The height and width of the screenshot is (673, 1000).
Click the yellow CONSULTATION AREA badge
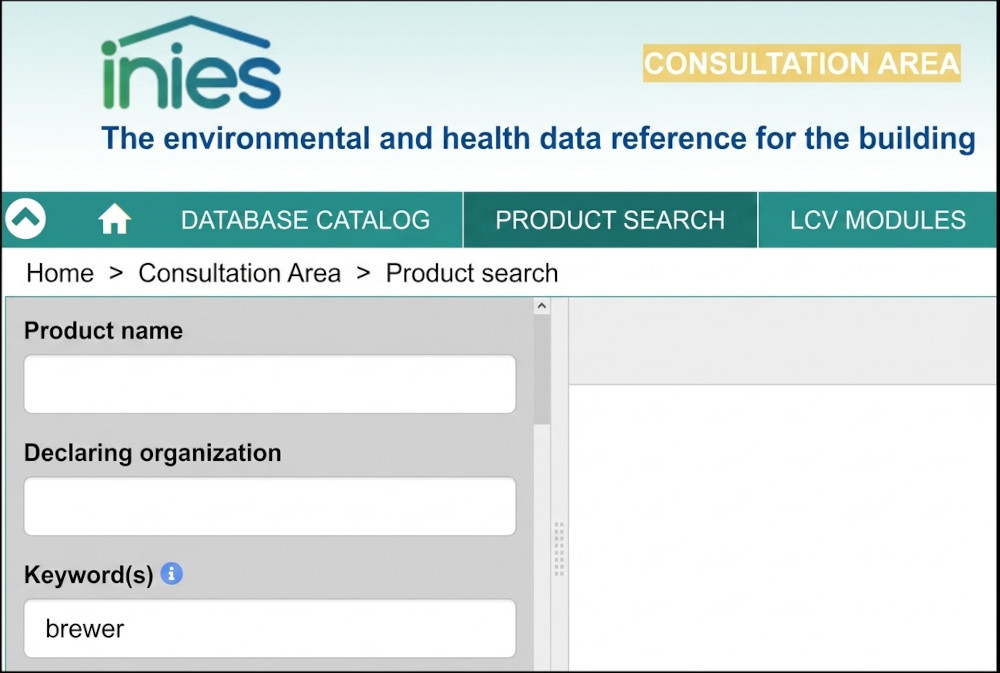pos(801,64)
